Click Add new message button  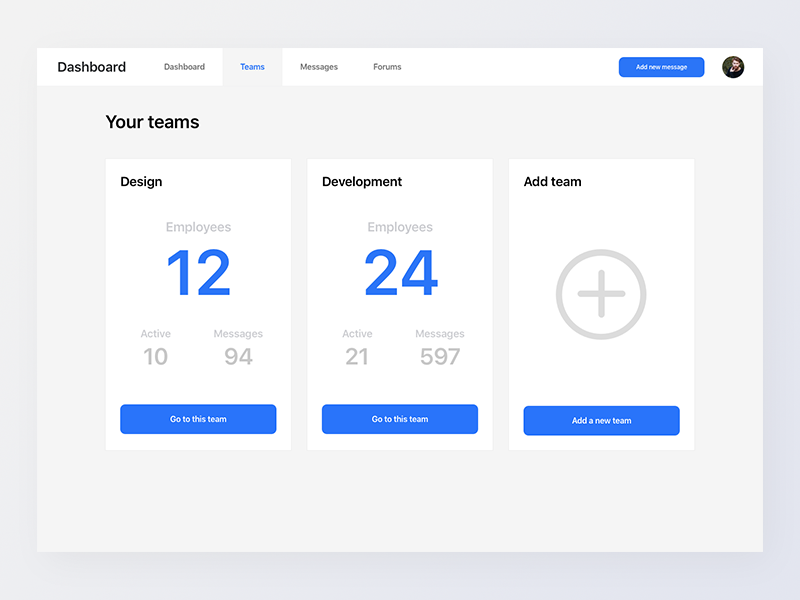point(661,67)
